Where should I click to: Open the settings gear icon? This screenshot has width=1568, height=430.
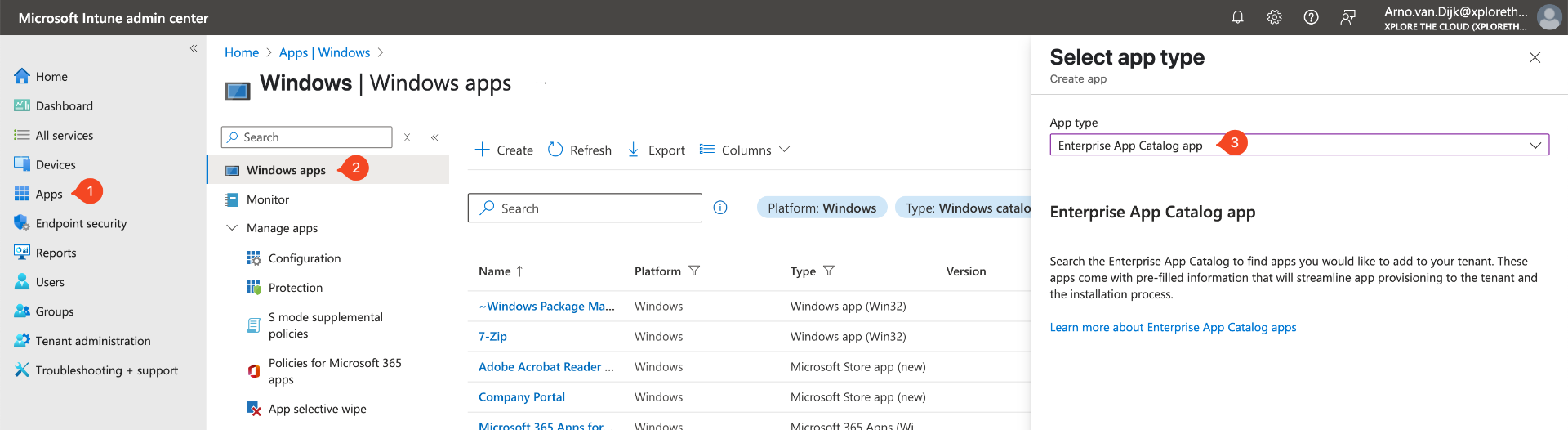click(x=1274, y=17)
